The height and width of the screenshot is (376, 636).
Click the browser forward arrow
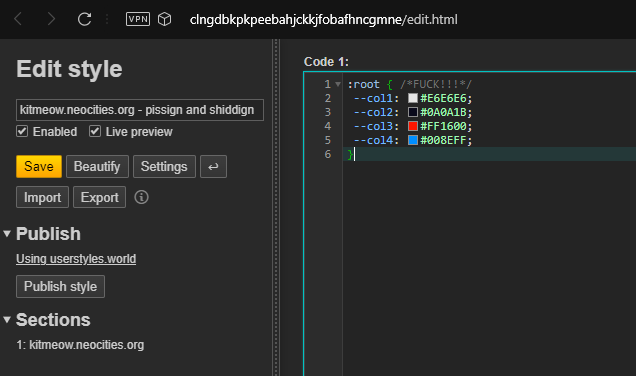[x=51, y=19]
